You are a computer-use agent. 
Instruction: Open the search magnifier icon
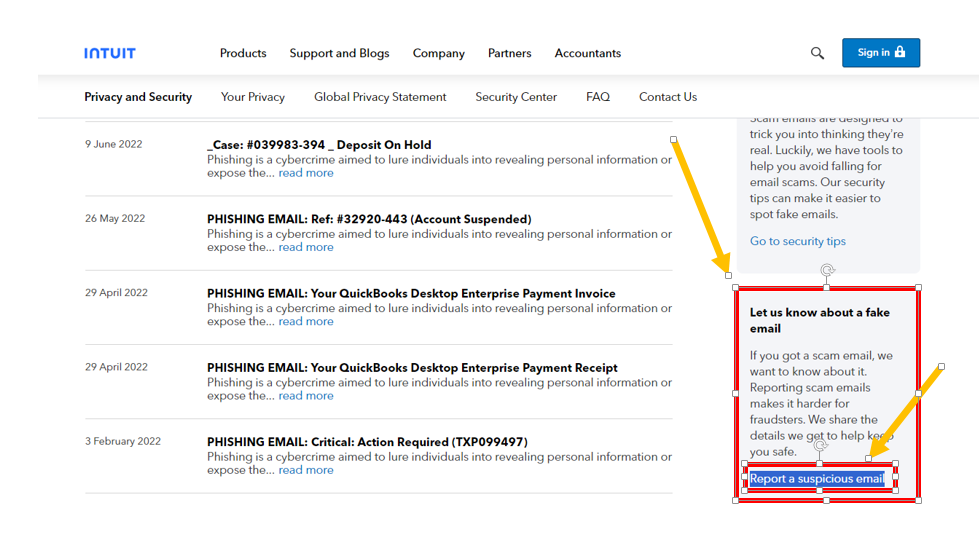pyautogui.click(x=817, y=53)
